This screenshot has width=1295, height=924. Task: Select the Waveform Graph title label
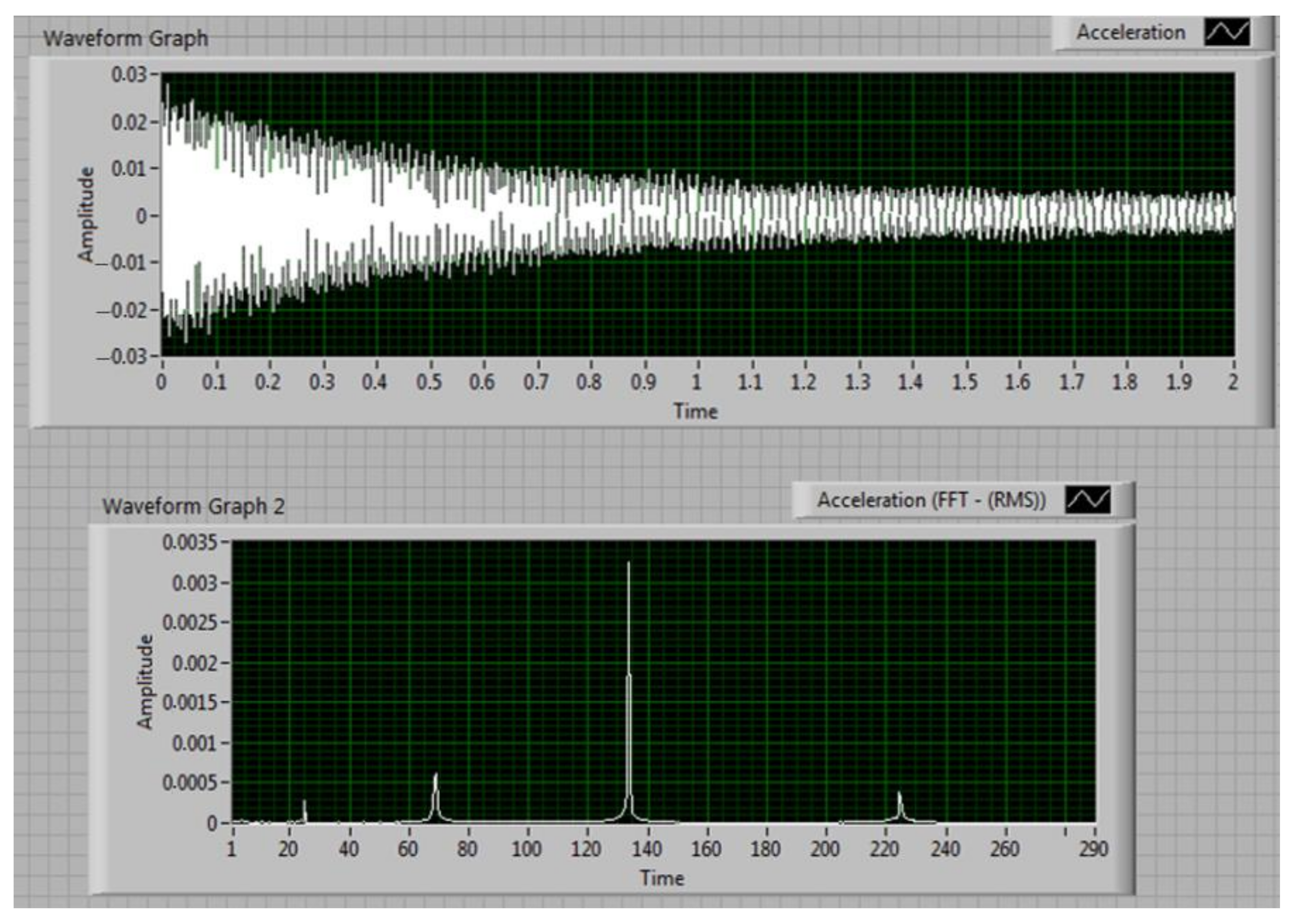(126, 38)
